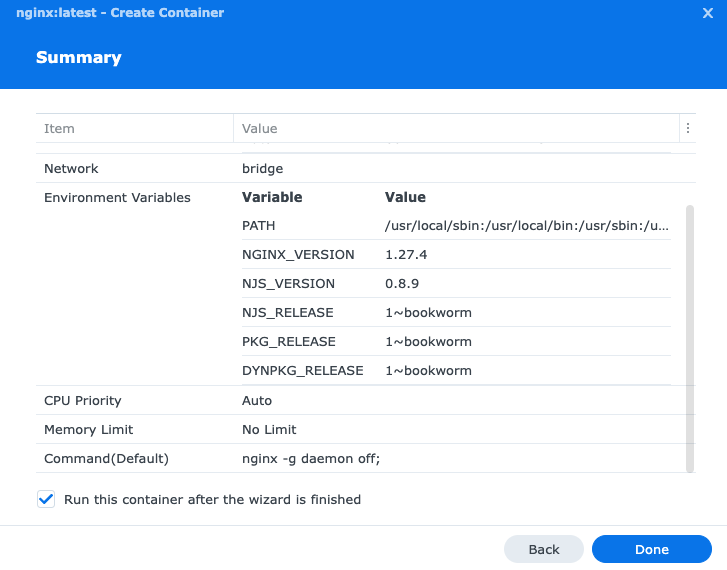Image resolution: width=727 pixels, height=570 pixels.
Task: Click the Item column header
Action: [x=134, y=128]
